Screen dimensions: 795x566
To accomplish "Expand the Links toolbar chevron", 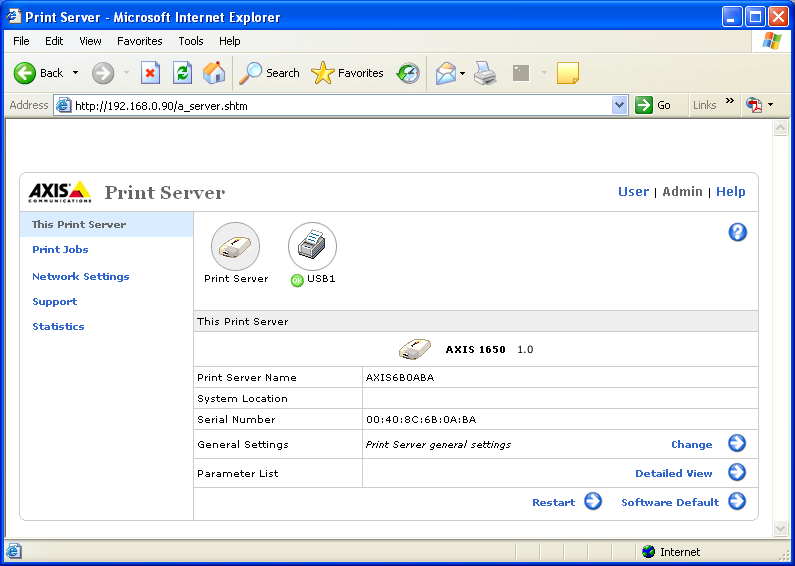I will click(730, 101).
